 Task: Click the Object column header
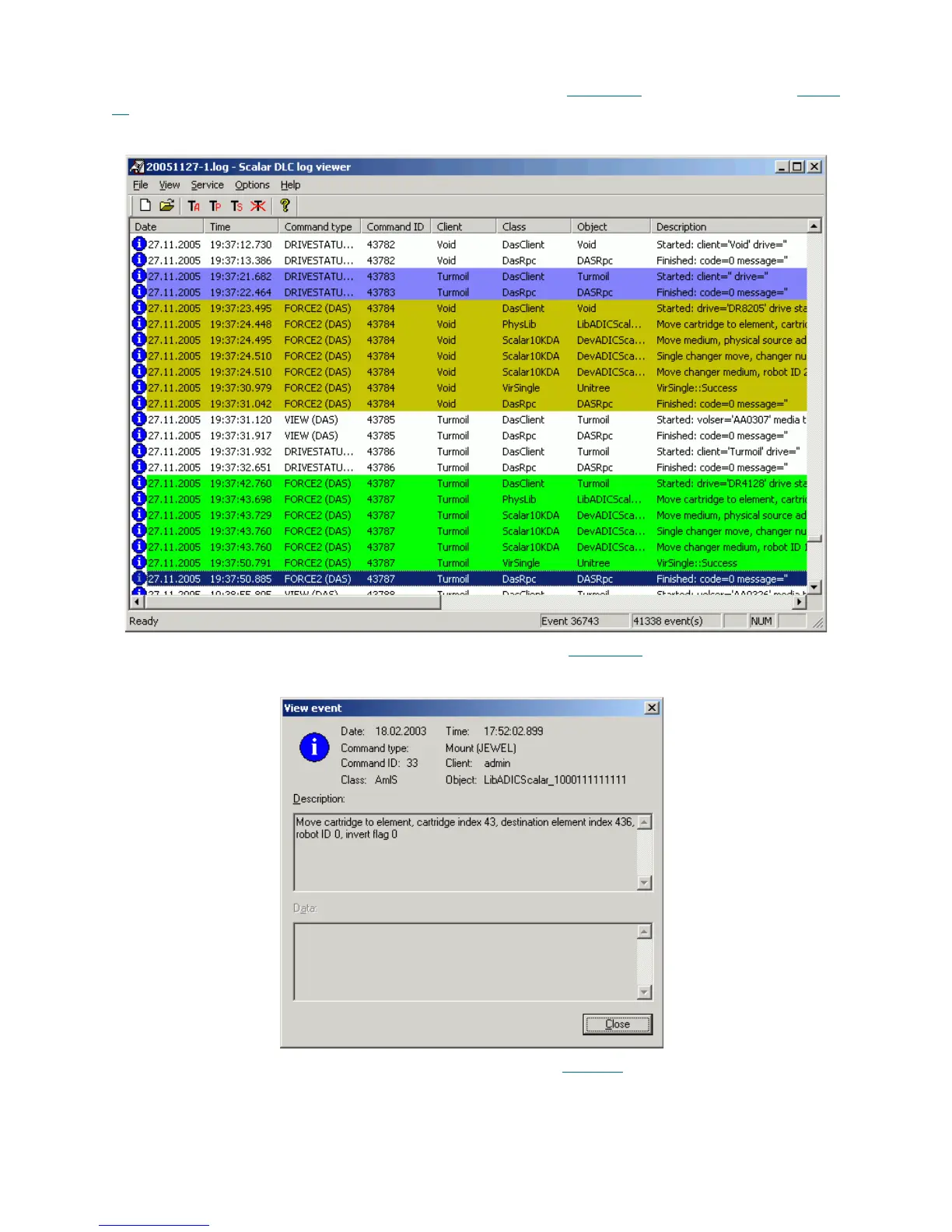click(x=611, y=226)
